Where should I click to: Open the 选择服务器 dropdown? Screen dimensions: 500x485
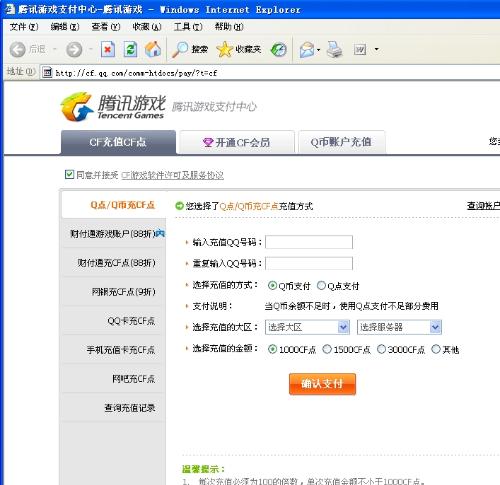pos(399,327)
